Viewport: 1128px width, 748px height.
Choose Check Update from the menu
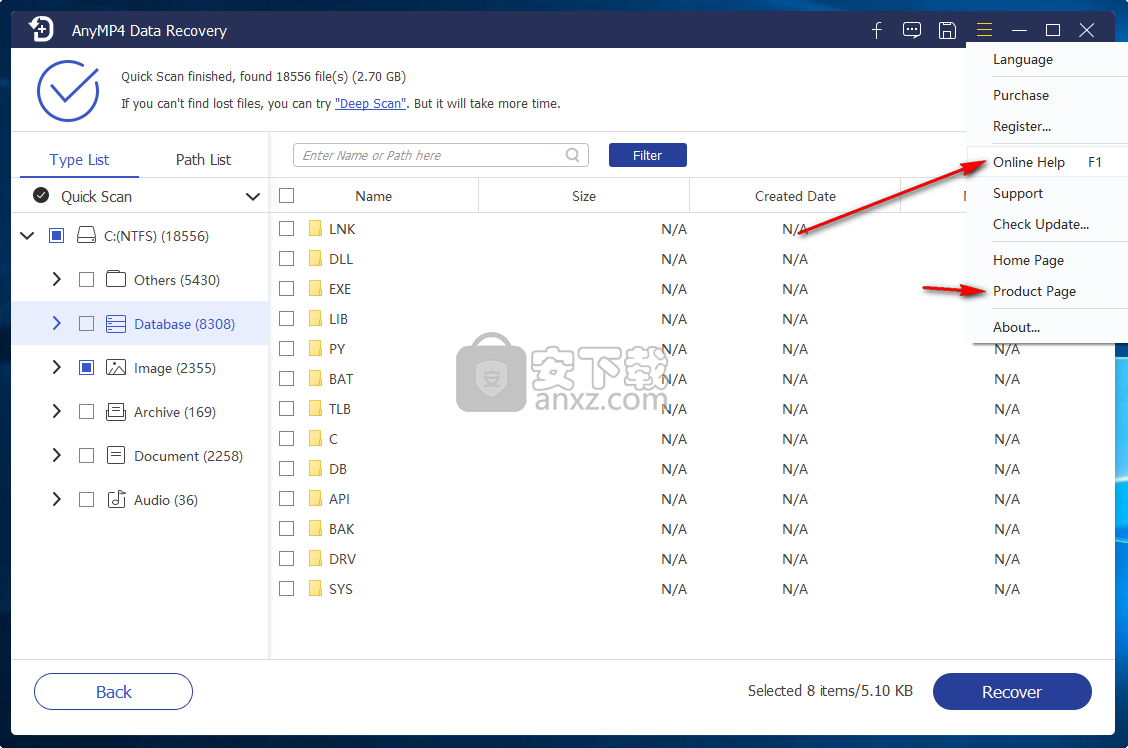tap(1040, 225)
